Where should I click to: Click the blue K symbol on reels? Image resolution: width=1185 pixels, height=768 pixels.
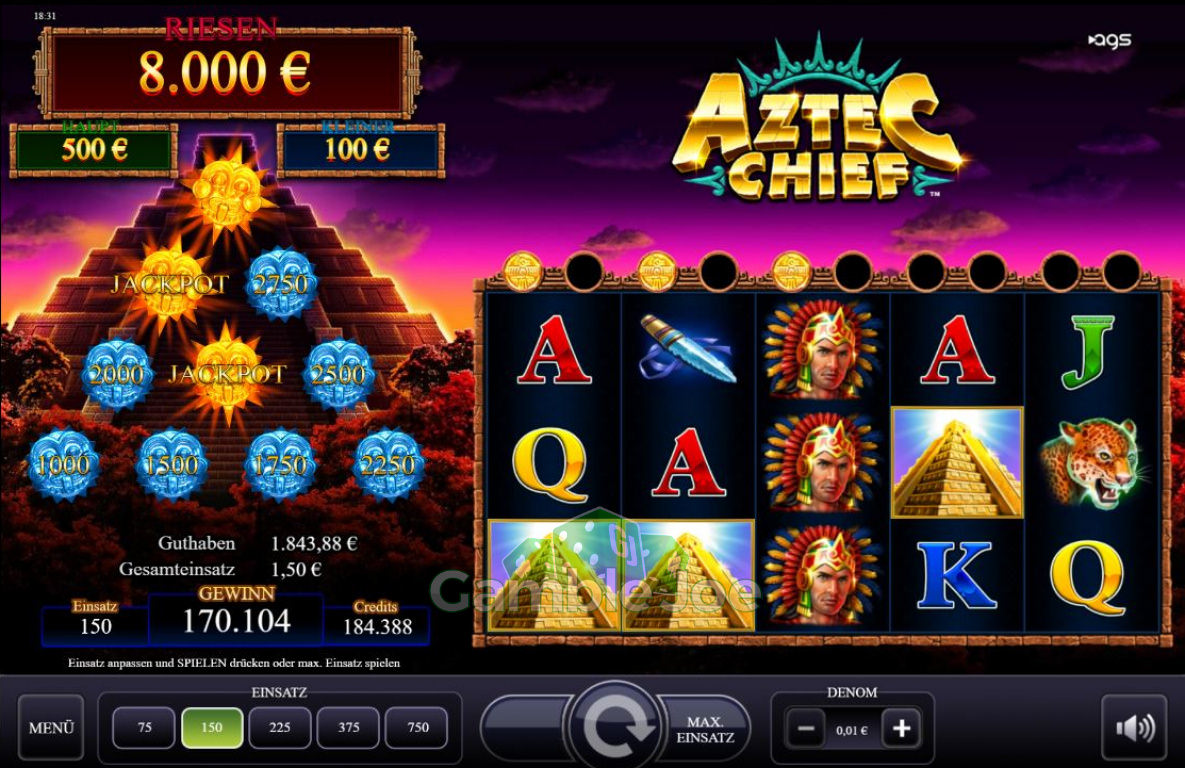[x=957, y=576]
